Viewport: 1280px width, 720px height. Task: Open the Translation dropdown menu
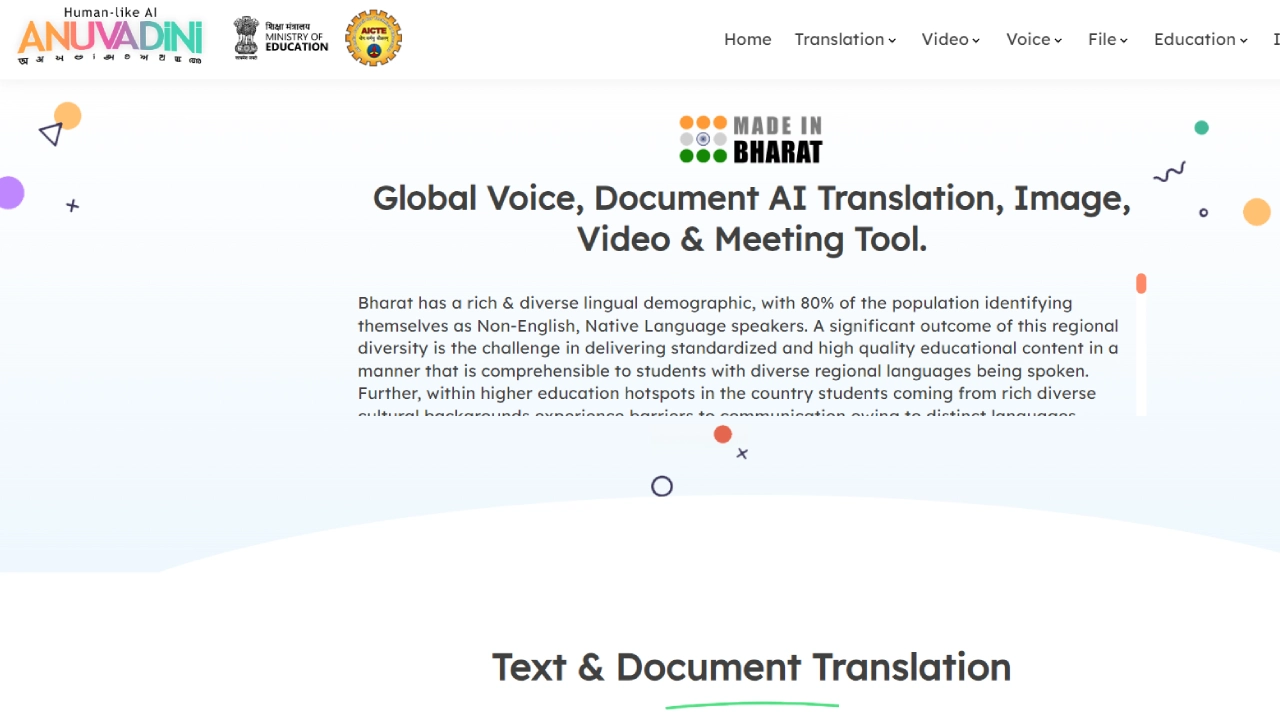click(x=845, y=39)
